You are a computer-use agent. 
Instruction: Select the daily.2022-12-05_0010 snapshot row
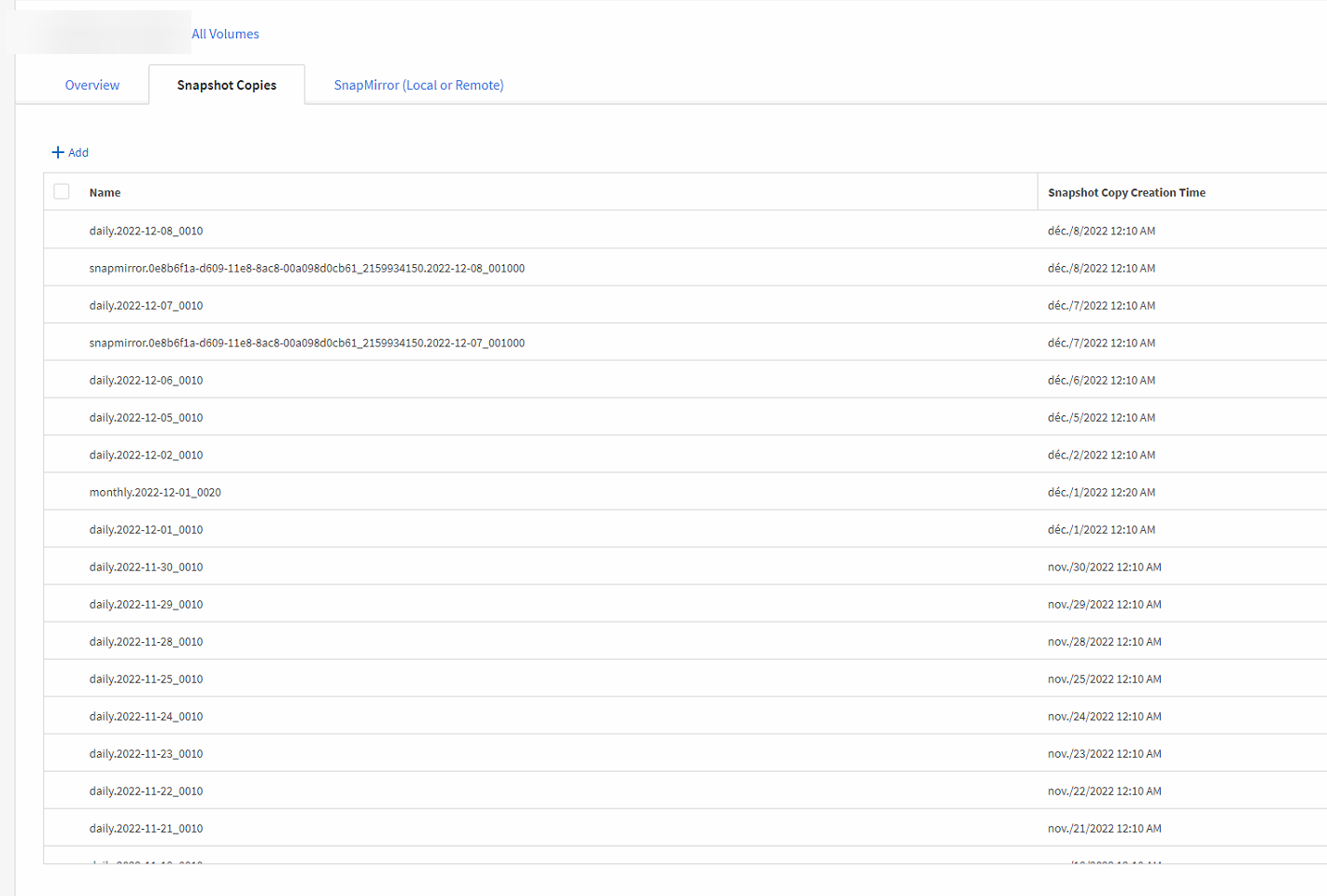tap(146, 417)
